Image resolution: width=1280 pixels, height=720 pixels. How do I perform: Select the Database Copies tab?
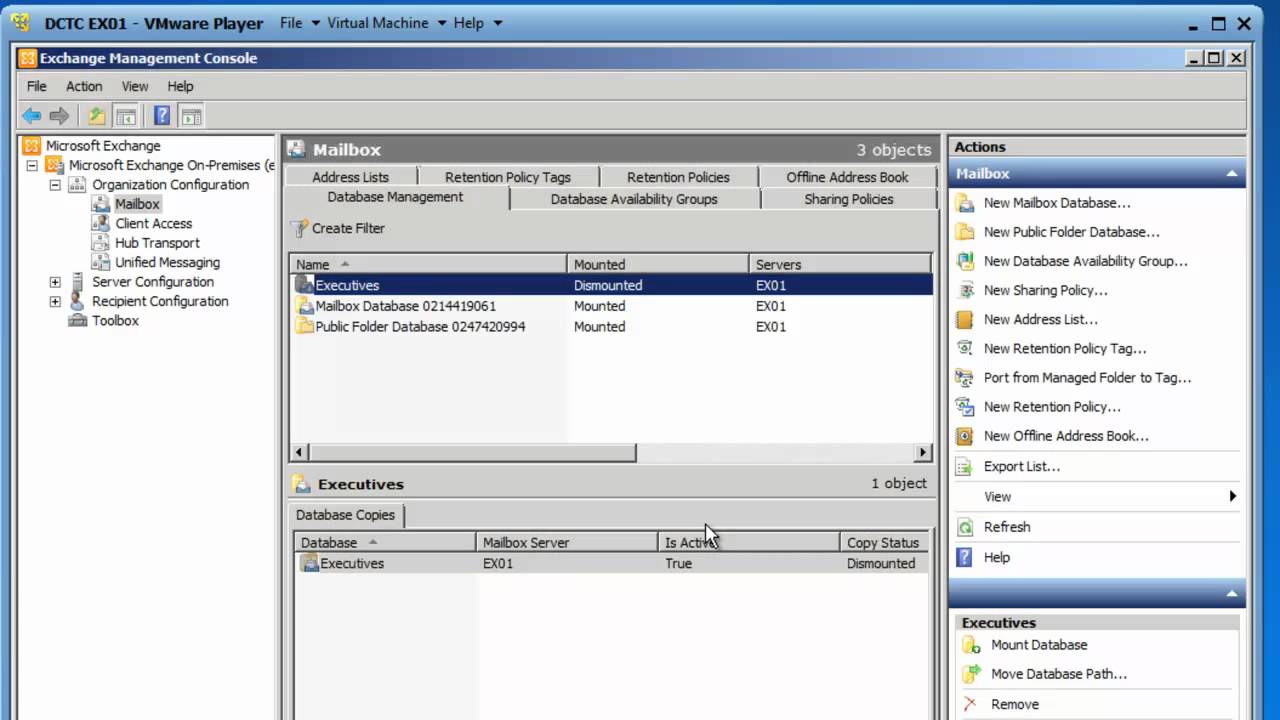click(345, 515)
